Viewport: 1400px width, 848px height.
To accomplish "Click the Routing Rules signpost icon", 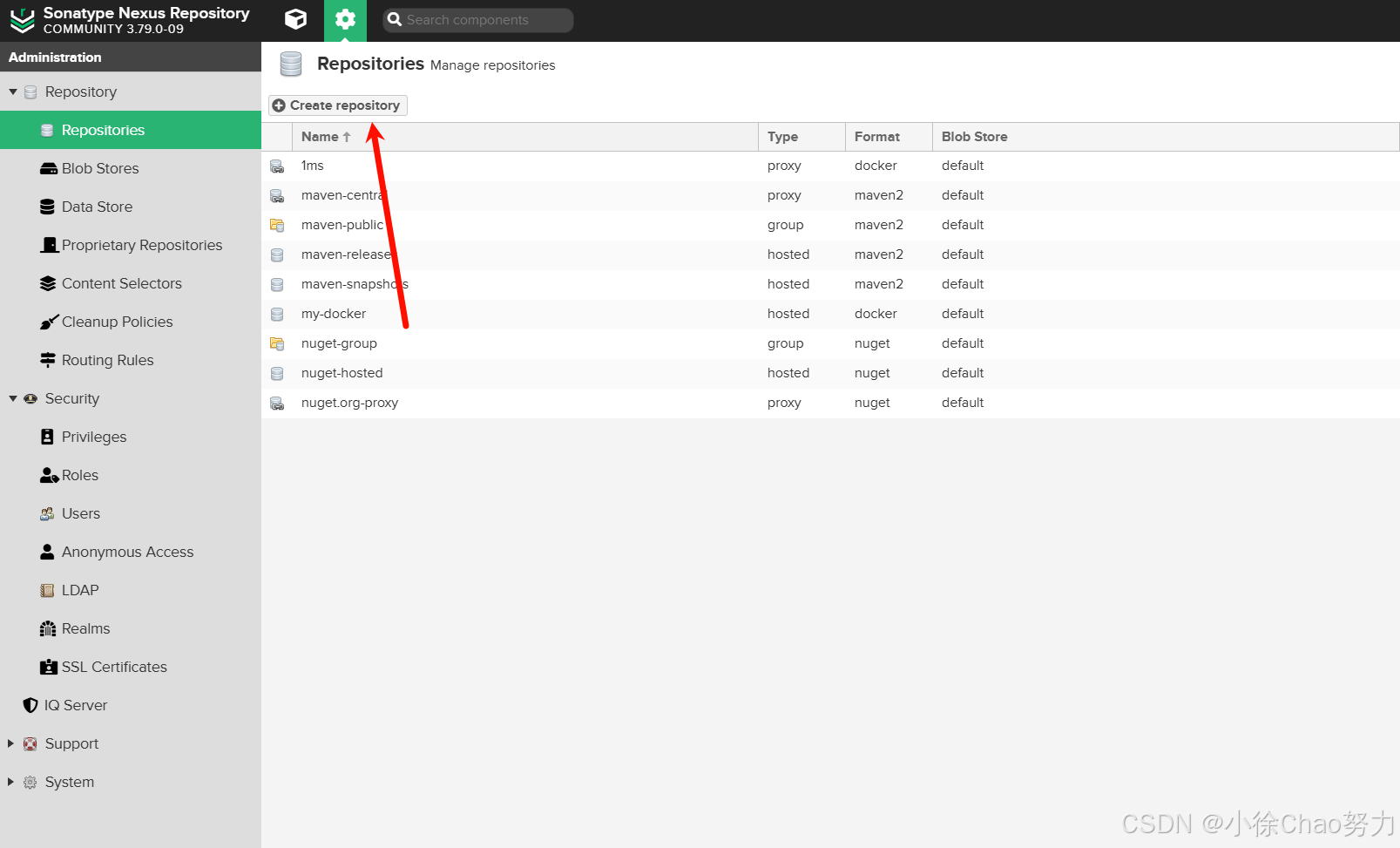I will click(48, 360).
